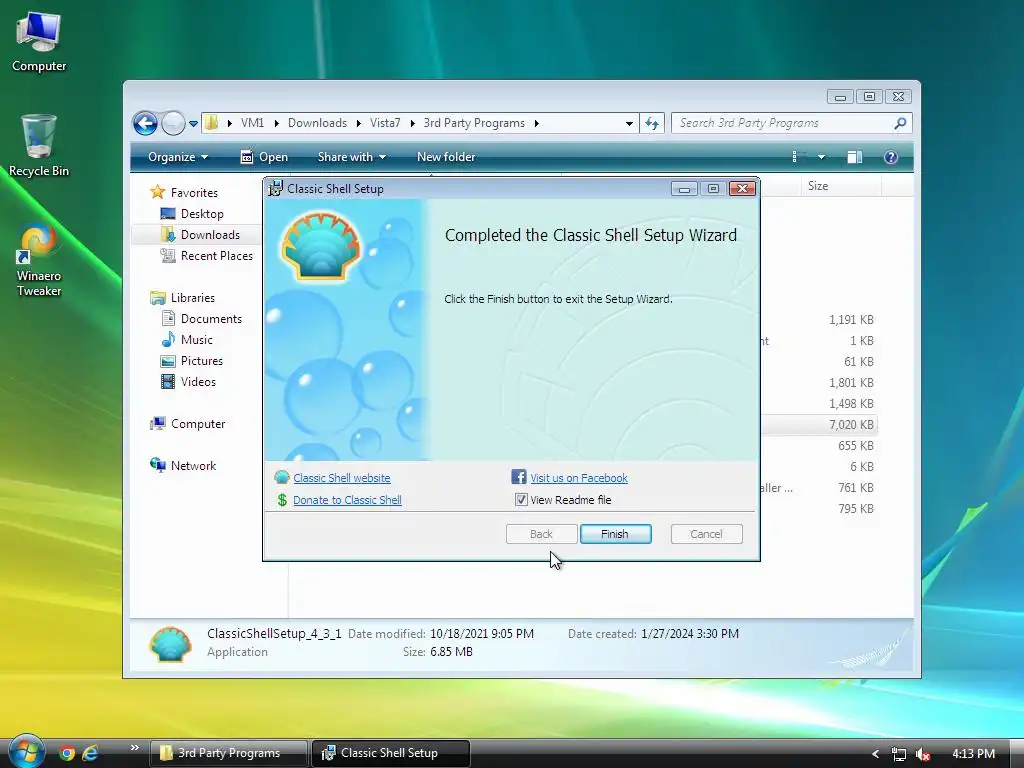Select Vista7 in the address breadcrumb

click(x=385, y=123)
